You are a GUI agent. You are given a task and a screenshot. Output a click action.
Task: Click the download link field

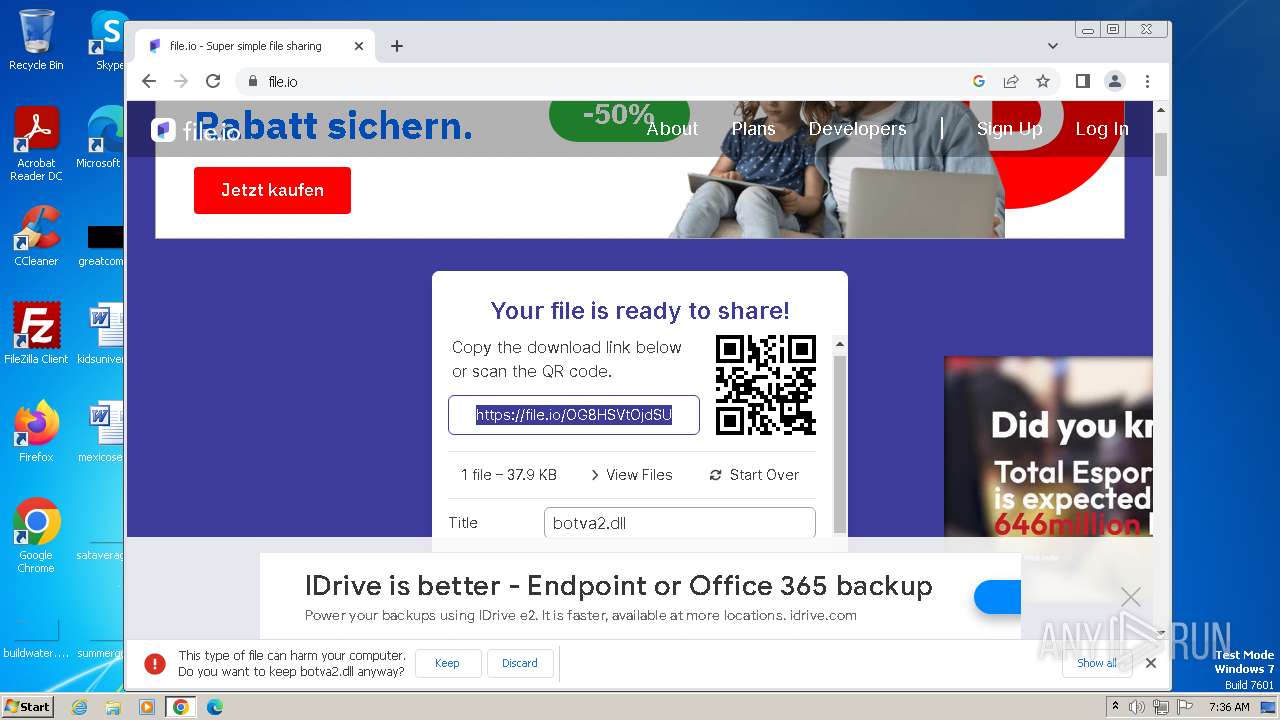tap(574, 415)
